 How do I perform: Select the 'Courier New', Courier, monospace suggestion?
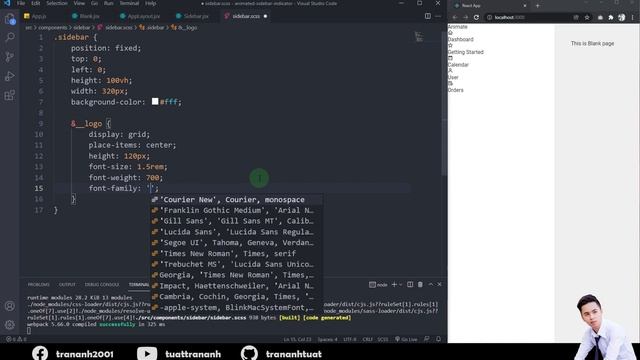click(236, 200)
